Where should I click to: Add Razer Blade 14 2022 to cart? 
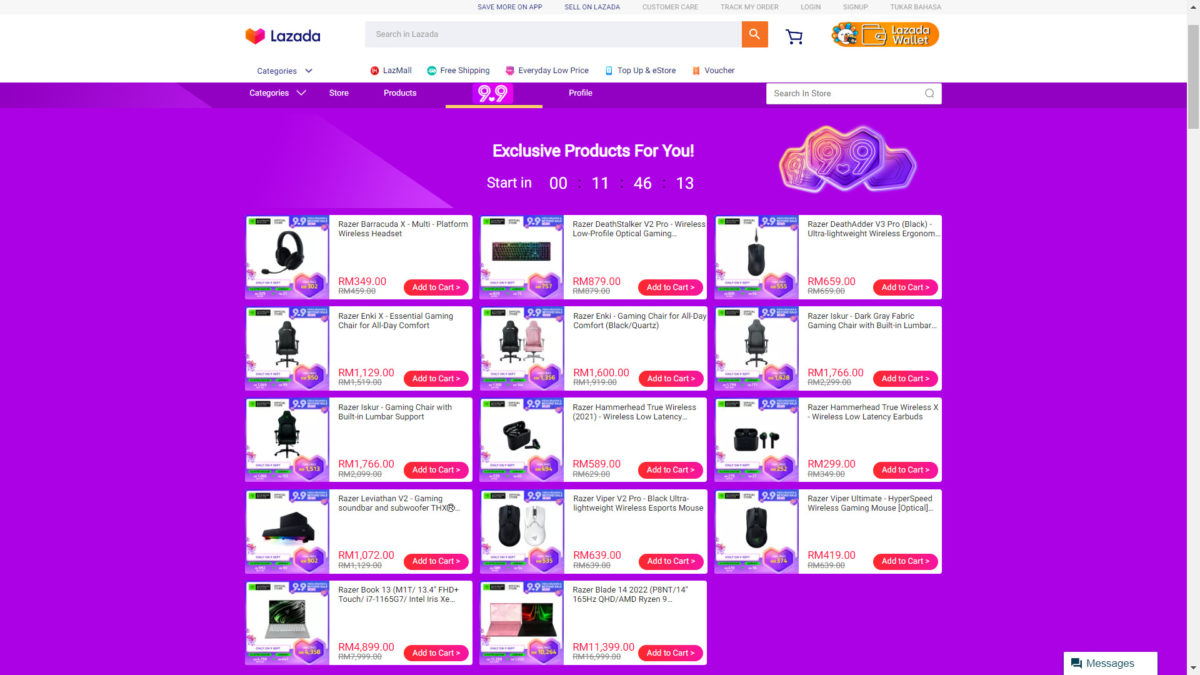point(671,653)
